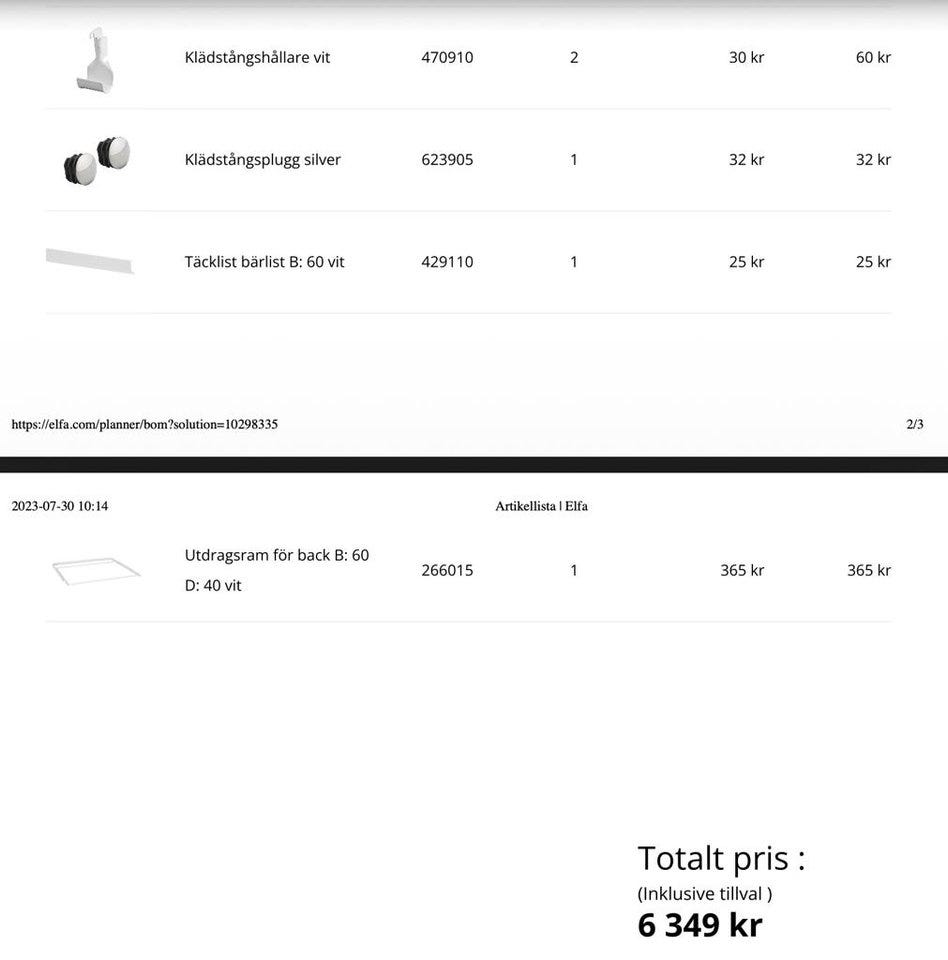Click the 2/3 page number indicator
The image size is (948, 960).
coord(914,425)
